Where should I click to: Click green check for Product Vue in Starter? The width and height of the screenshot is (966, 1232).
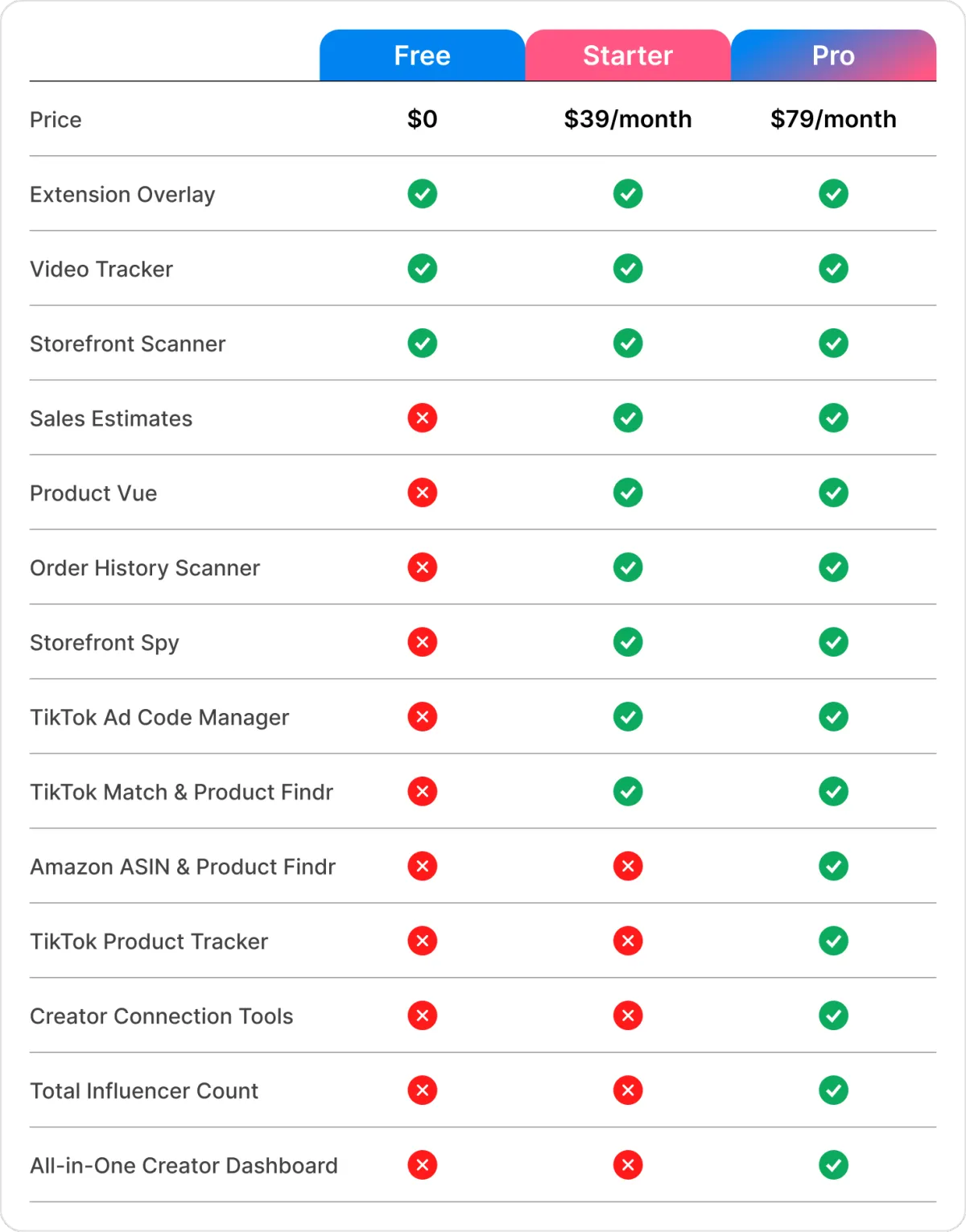(x=628, y=492)
